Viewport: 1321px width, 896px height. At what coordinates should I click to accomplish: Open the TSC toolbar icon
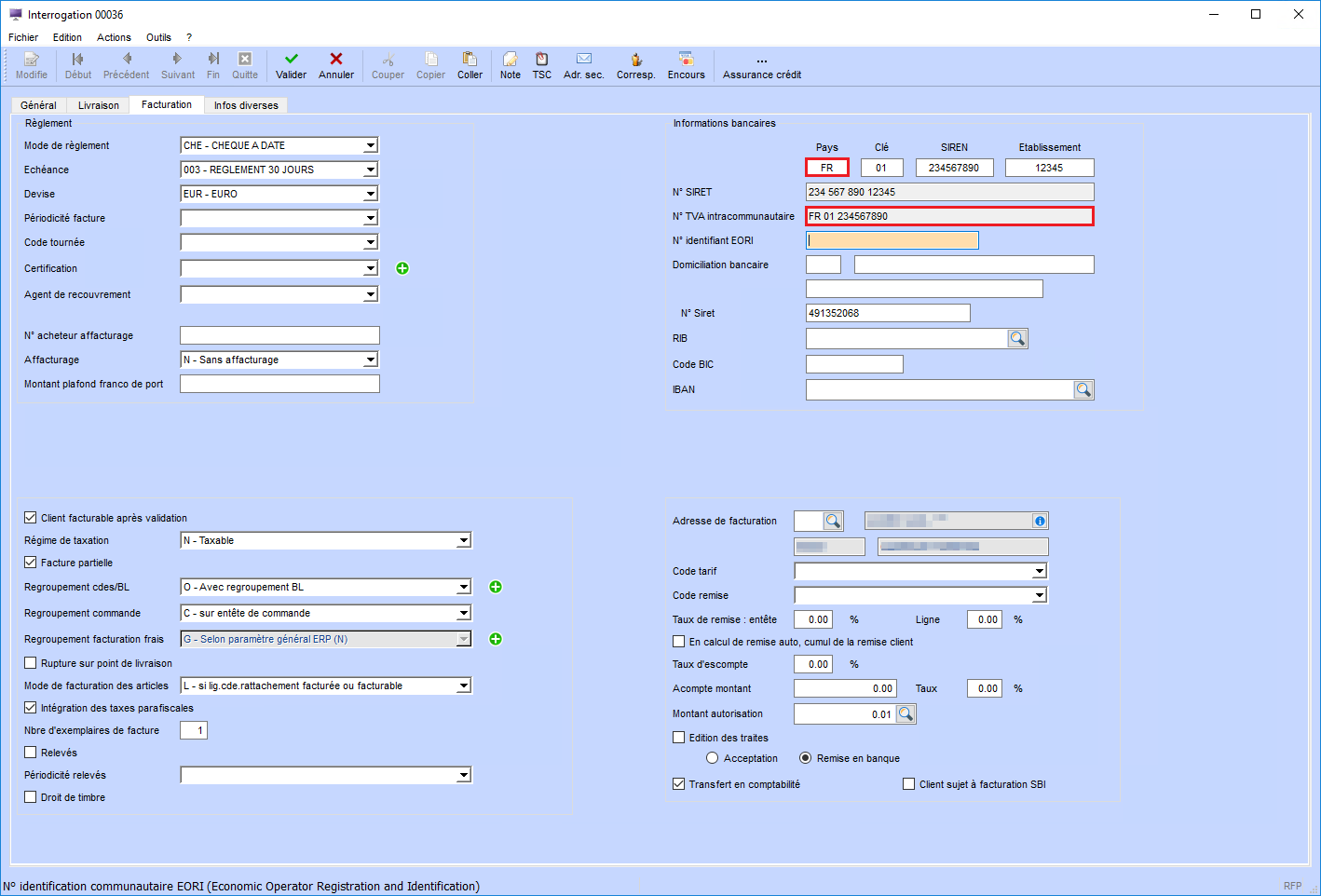[x=542, y=65]
